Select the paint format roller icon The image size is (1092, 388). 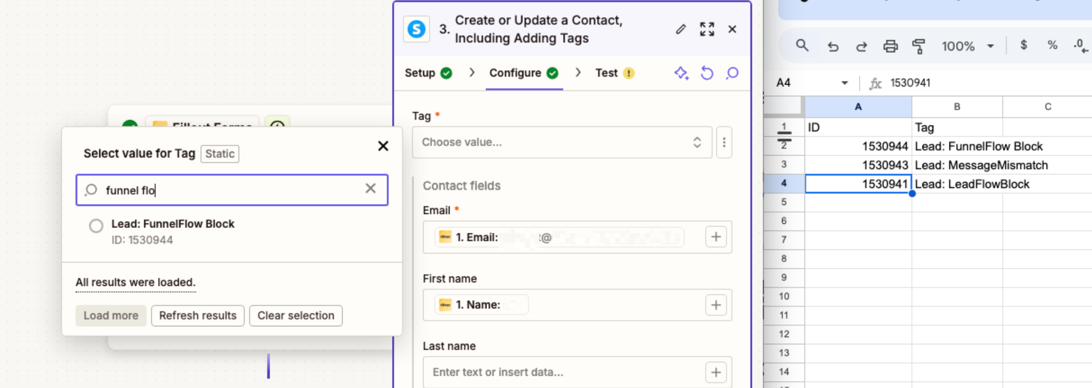(x=919, y=46)
